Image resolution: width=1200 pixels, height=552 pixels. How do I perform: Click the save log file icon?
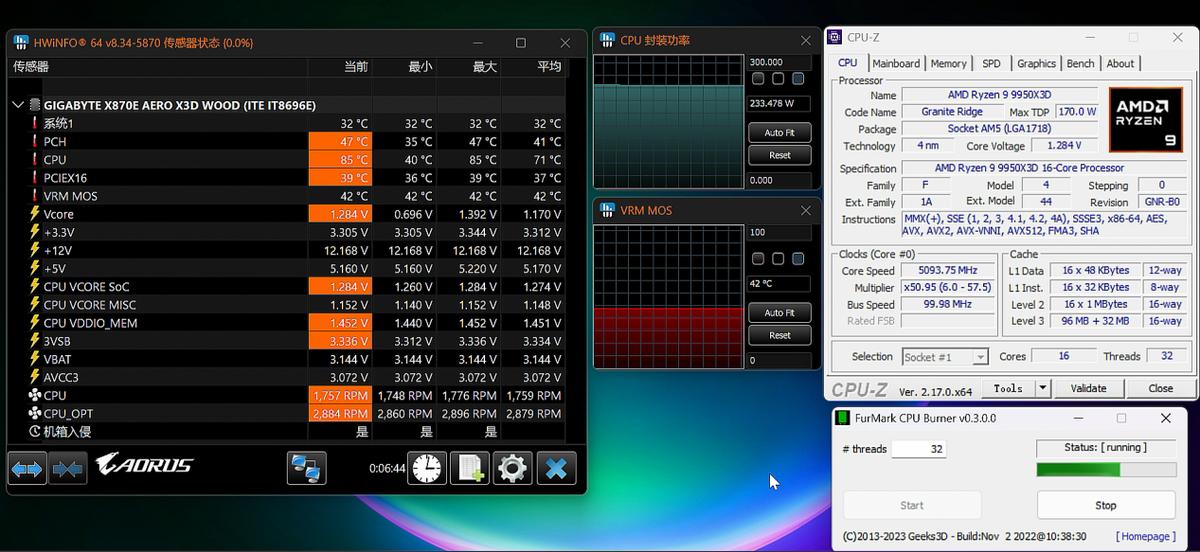coord(470,468)
